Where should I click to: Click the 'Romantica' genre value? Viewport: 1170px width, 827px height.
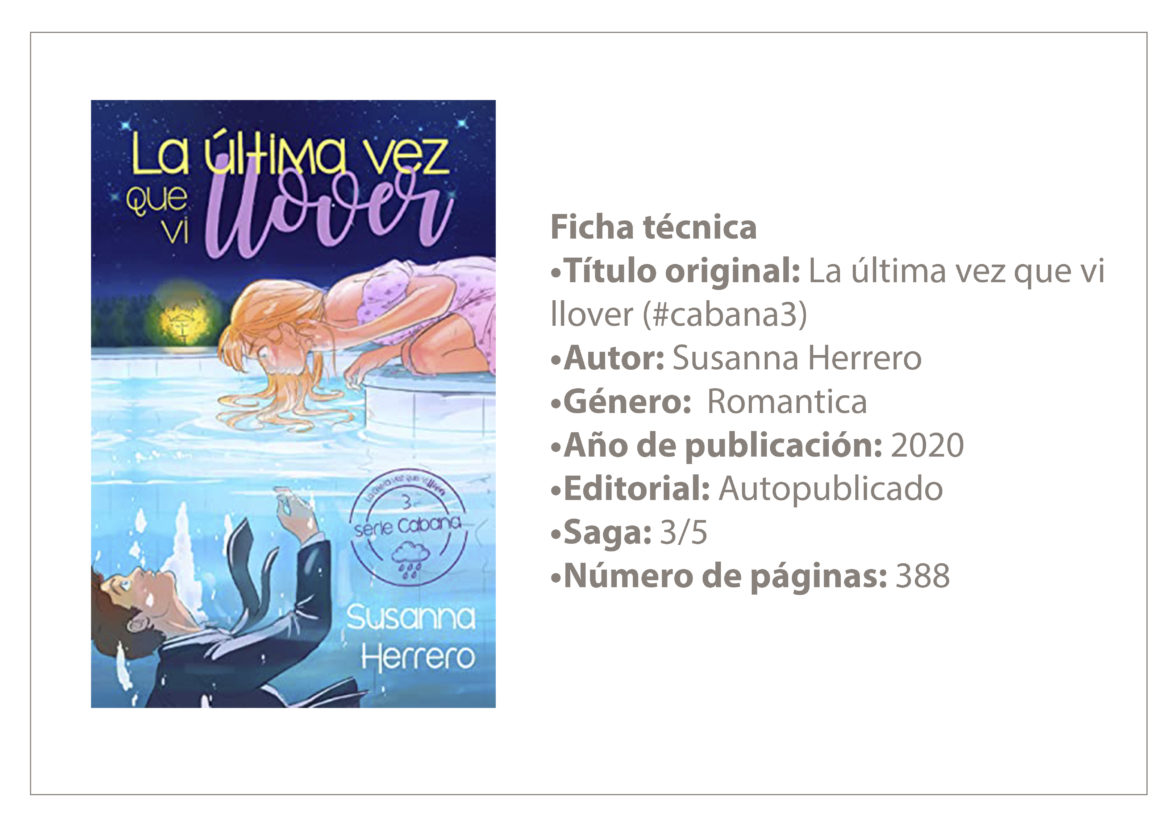786,402
